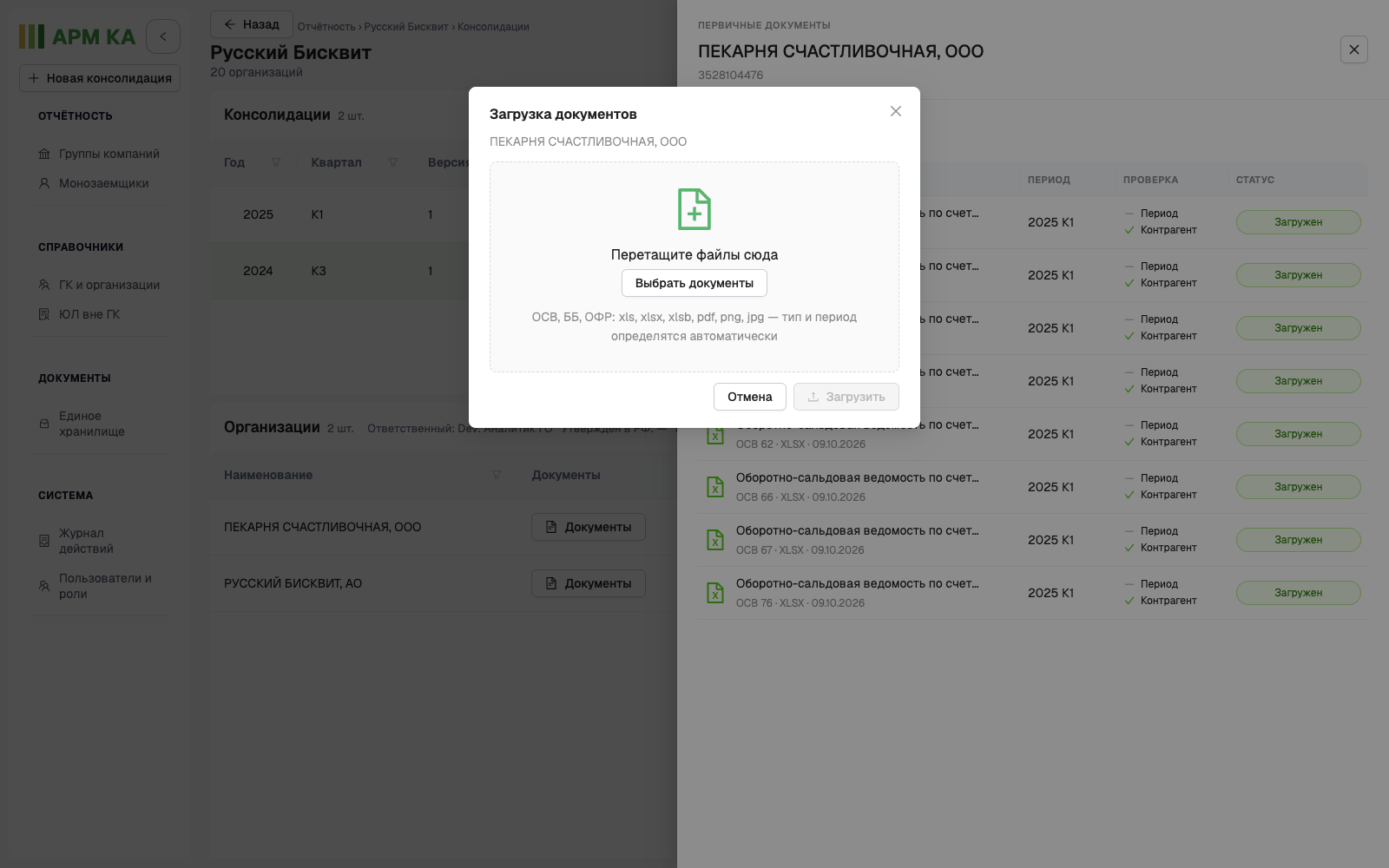Go back with the Назад button
This screenshot has width=1389, height=868.
[252, 24]
